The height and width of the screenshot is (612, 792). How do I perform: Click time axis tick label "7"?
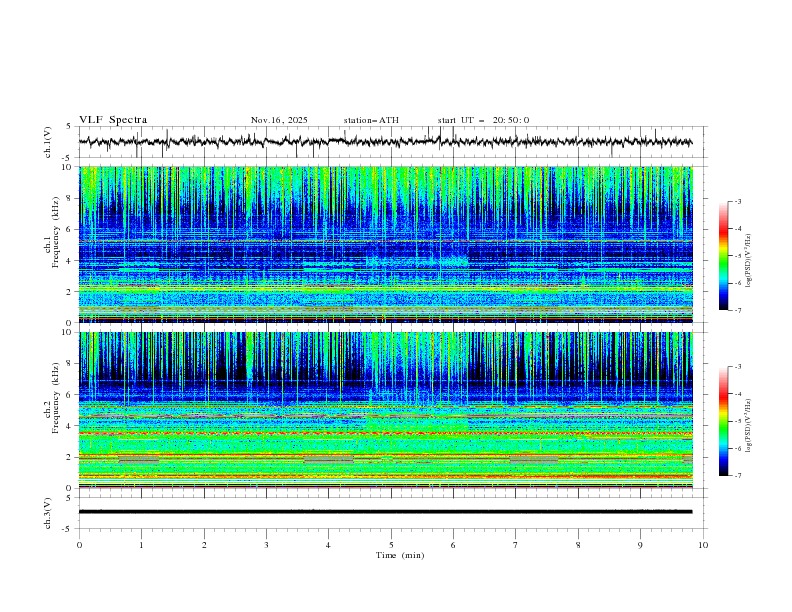pyautogui.click(x=516, y=545)
